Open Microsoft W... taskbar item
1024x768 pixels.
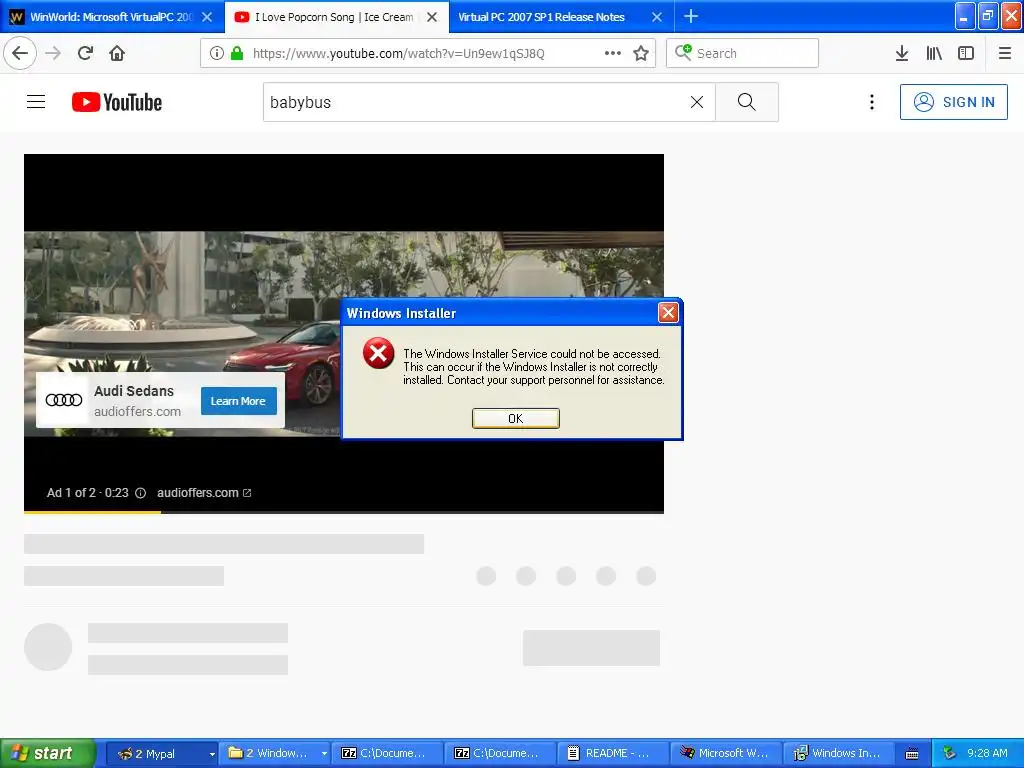724,753
